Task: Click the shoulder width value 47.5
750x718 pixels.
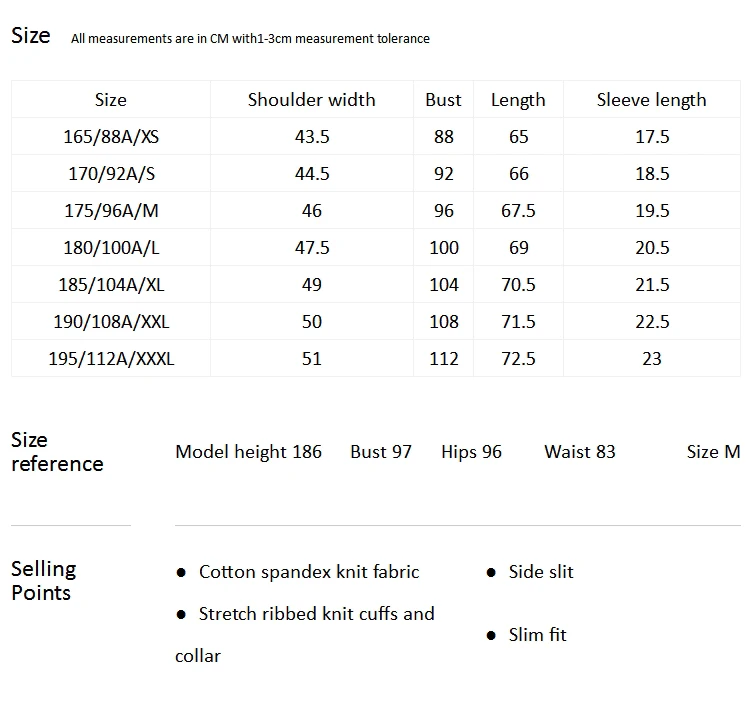Action: point(312,248)
